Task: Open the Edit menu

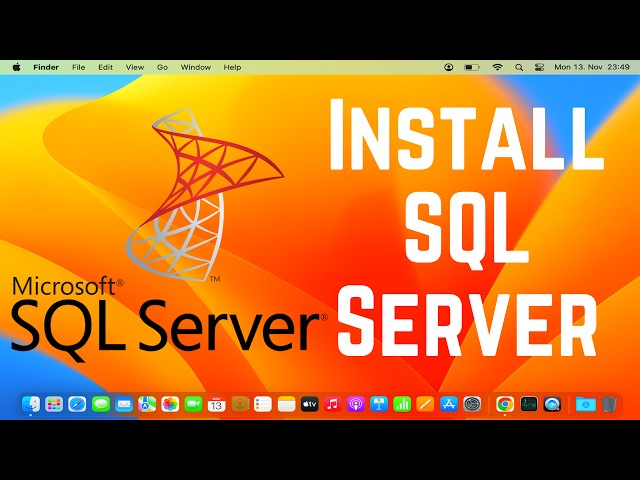Action: pos(105,67)
